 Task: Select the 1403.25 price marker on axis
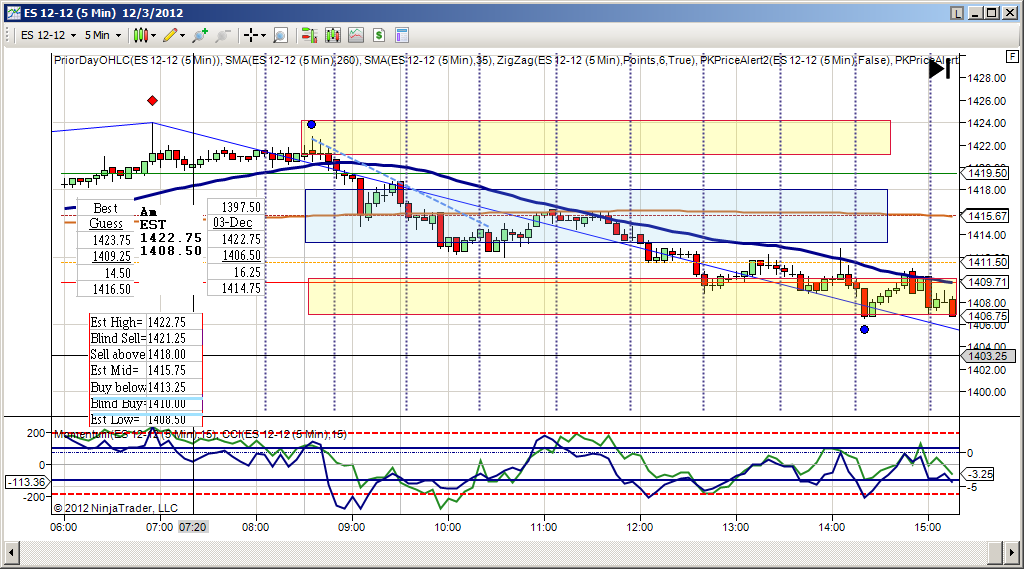tap(987, 356)
